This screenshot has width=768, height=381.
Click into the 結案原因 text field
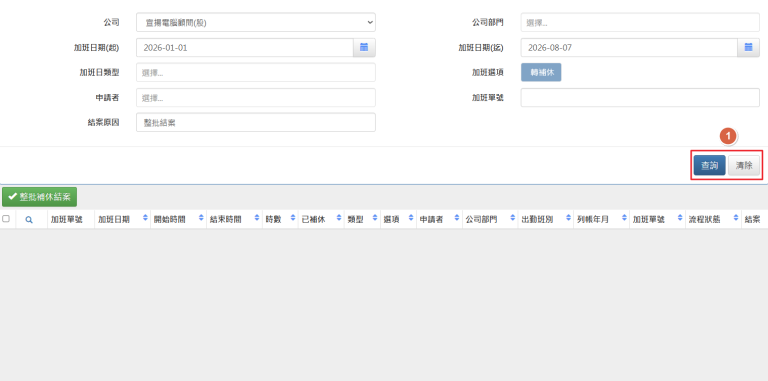click(x=256, y=122)
